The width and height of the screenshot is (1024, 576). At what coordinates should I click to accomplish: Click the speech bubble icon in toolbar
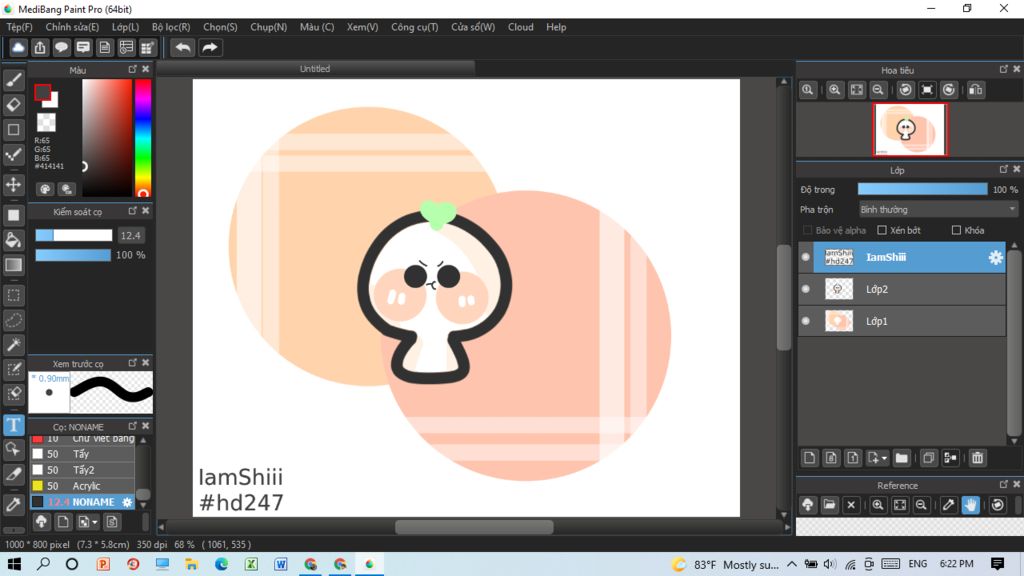(61, 48)
